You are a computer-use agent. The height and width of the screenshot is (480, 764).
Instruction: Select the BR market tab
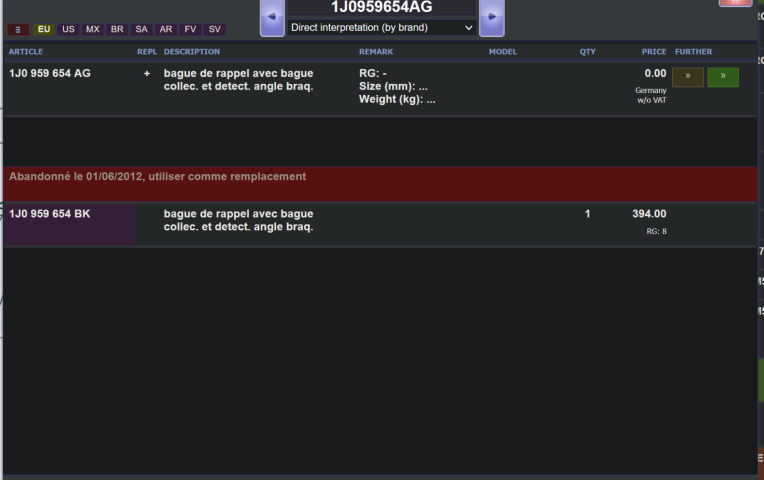point(117,30)
